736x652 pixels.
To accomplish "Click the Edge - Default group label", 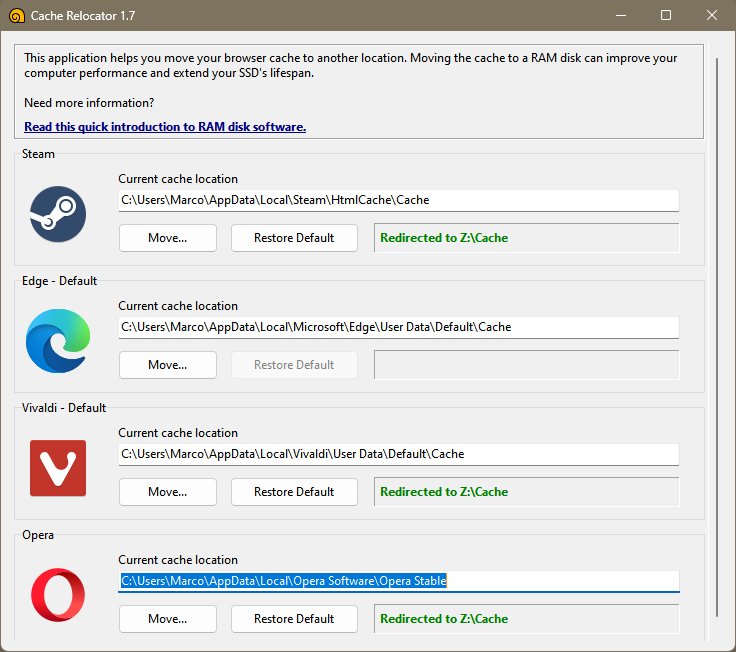I will (59, 281).
